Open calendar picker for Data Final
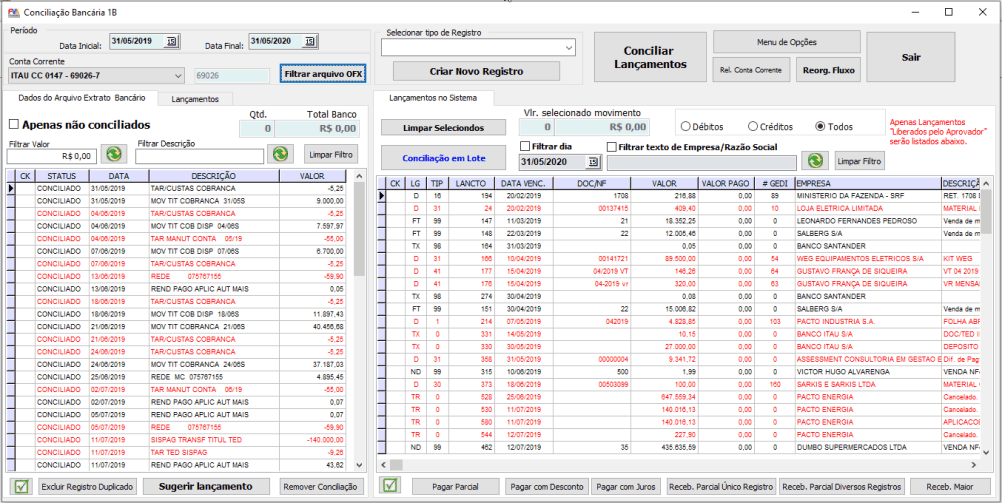 pyautogui.click(x=310, y=41)
